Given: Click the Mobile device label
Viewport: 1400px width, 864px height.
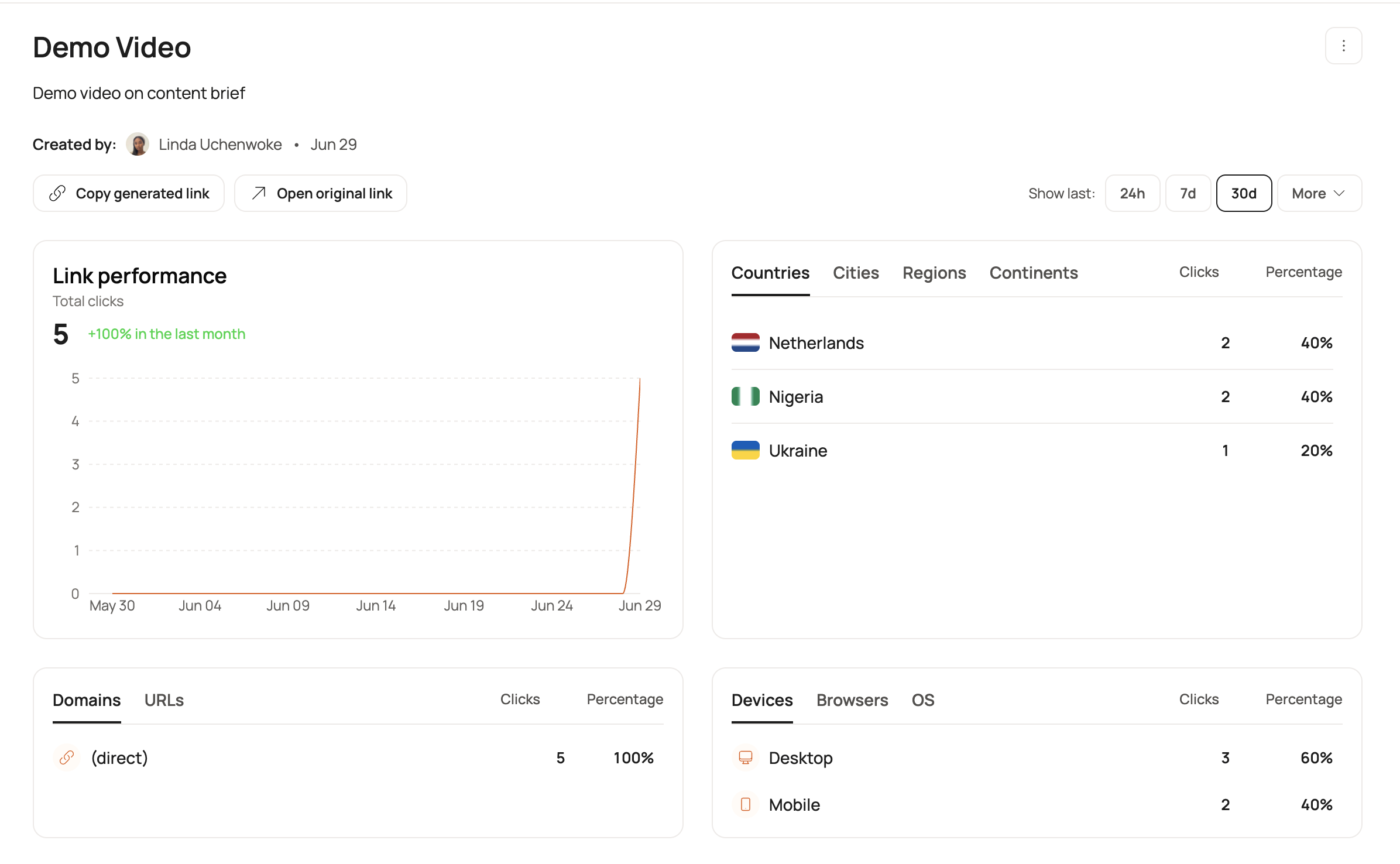Looking at the screenshot, I should point(794,805).
